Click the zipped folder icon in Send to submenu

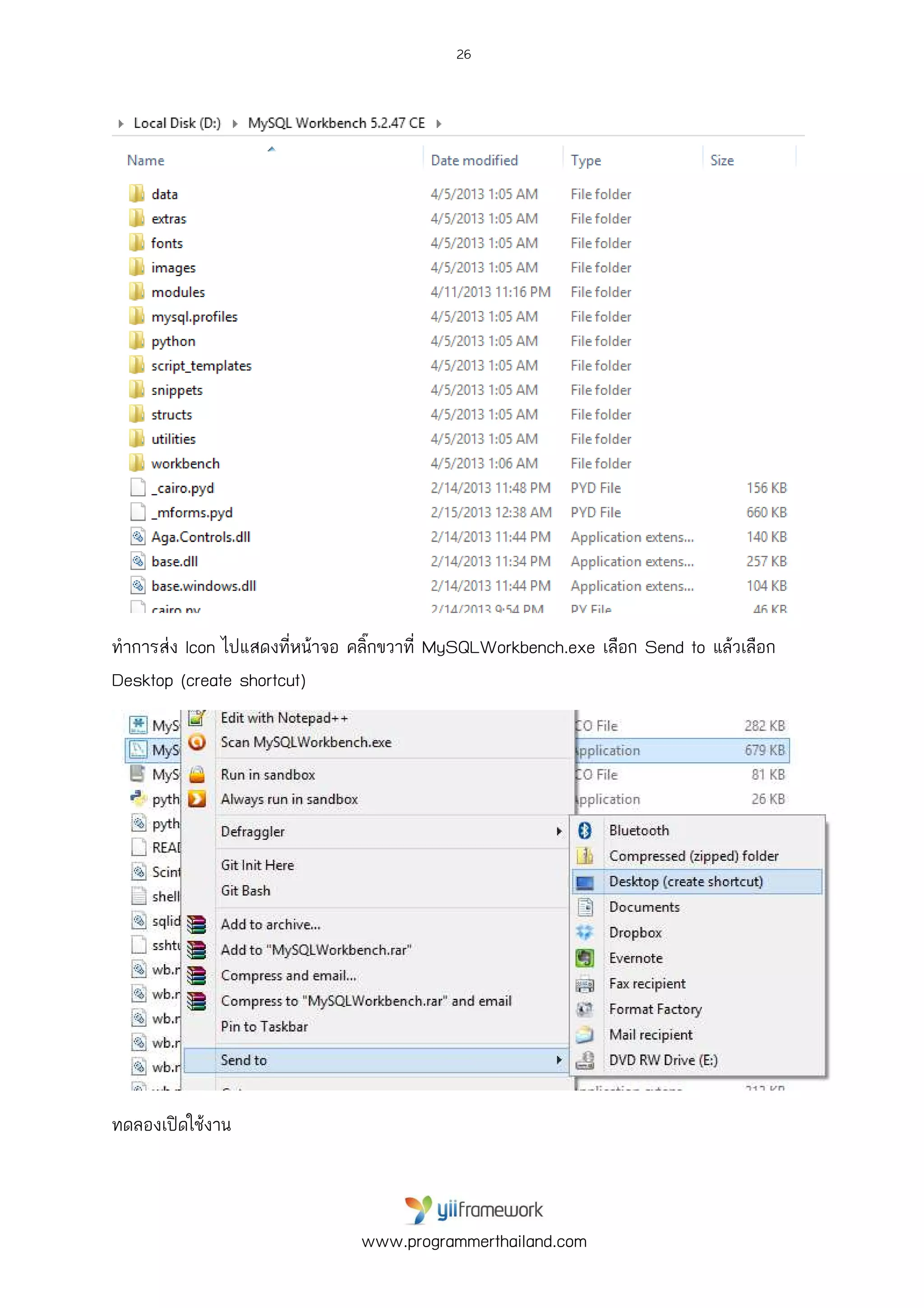[585, 856]
